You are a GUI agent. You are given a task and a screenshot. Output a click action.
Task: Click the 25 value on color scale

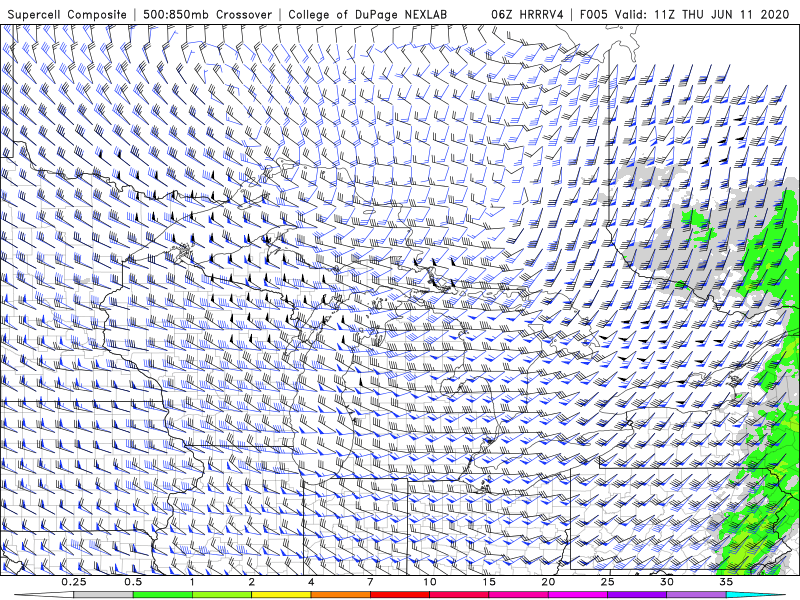[608, 582]
